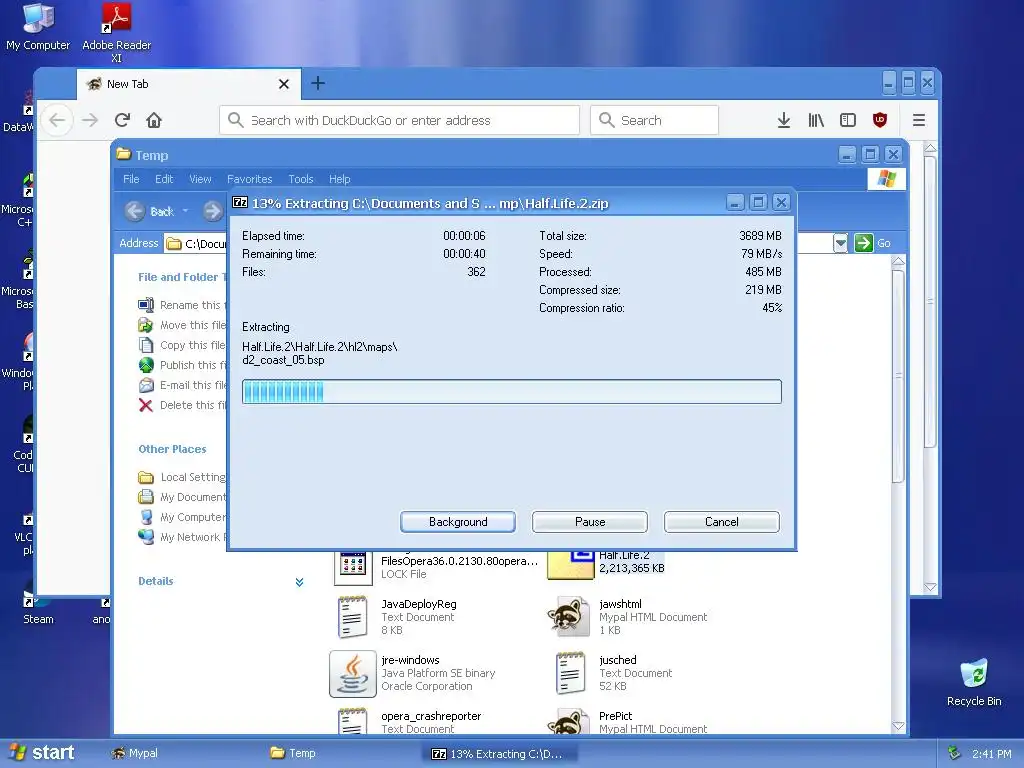Select the Half.Life.2 archive file
1024x768 pixels.
click(606, 565)
